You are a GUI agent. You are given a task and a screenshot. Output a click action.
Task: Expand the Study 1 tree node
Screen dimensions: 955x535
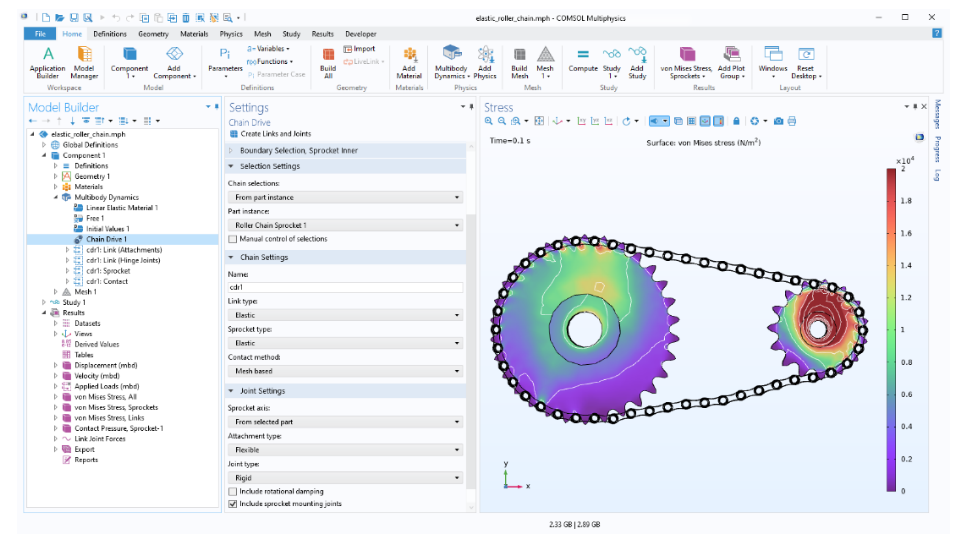[x=44, y=302]
